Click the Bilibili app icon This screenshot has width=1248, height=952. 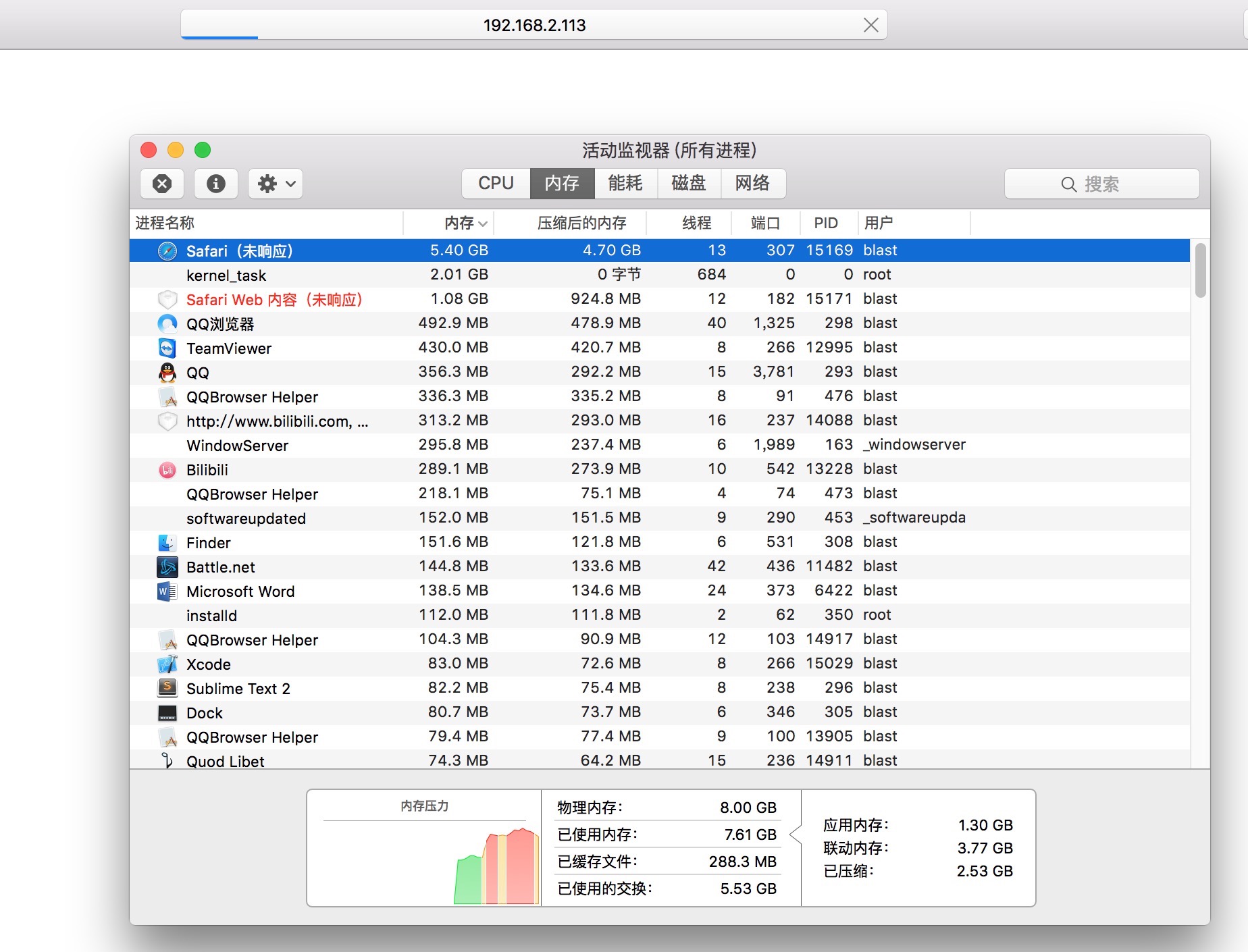(167, 470)
